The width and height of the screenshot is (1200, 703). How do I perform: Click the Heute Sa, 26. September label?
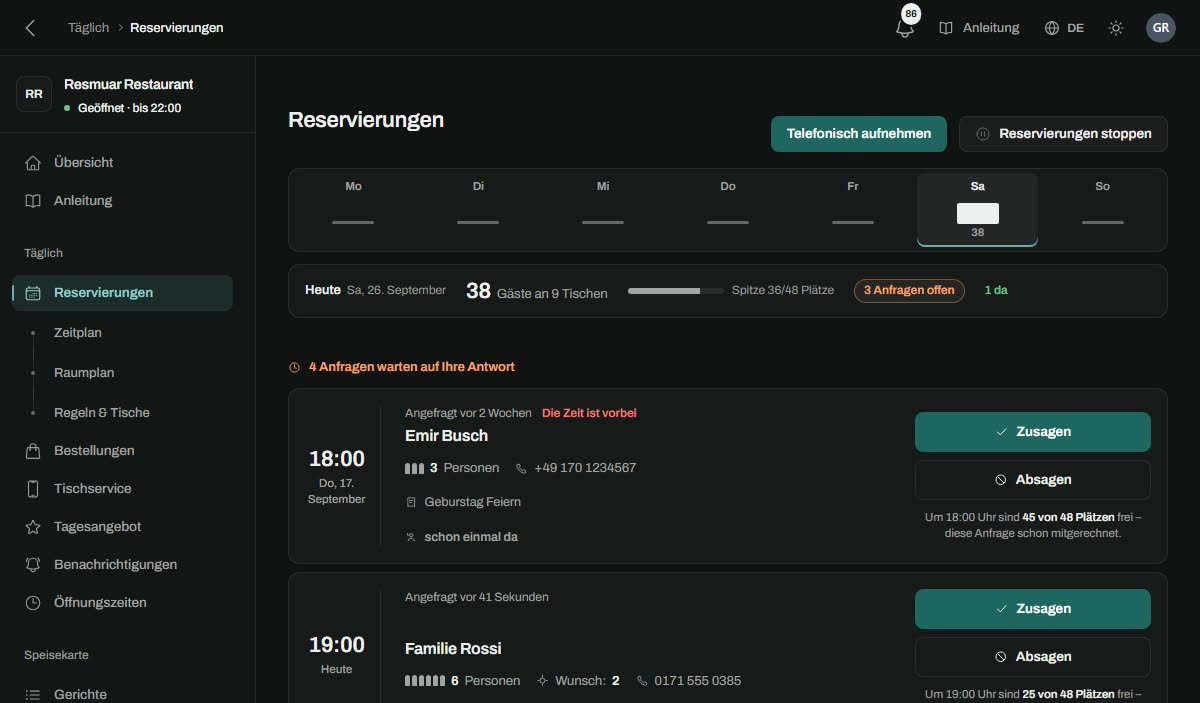click(375, 290)
